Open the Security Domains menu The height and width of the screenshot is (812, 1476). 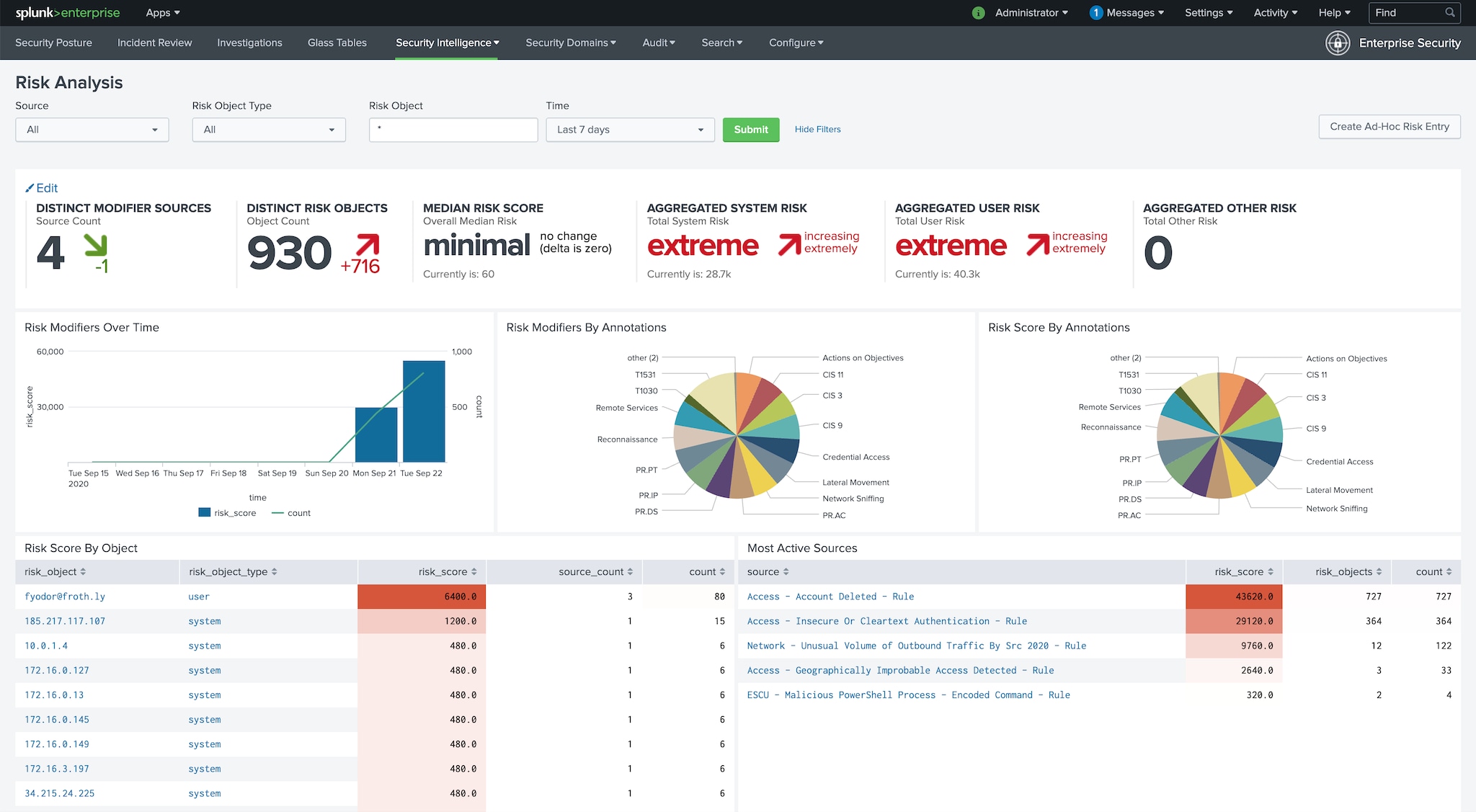[x=570, y=43]
